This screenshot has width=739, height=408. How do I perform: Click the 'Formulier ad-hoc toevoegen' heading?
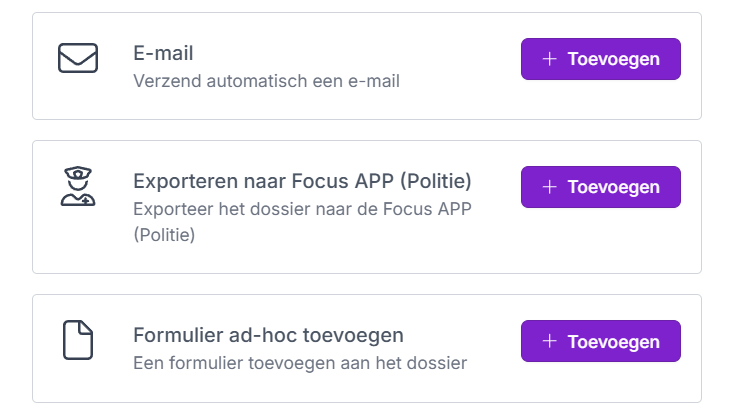point(268,335)
